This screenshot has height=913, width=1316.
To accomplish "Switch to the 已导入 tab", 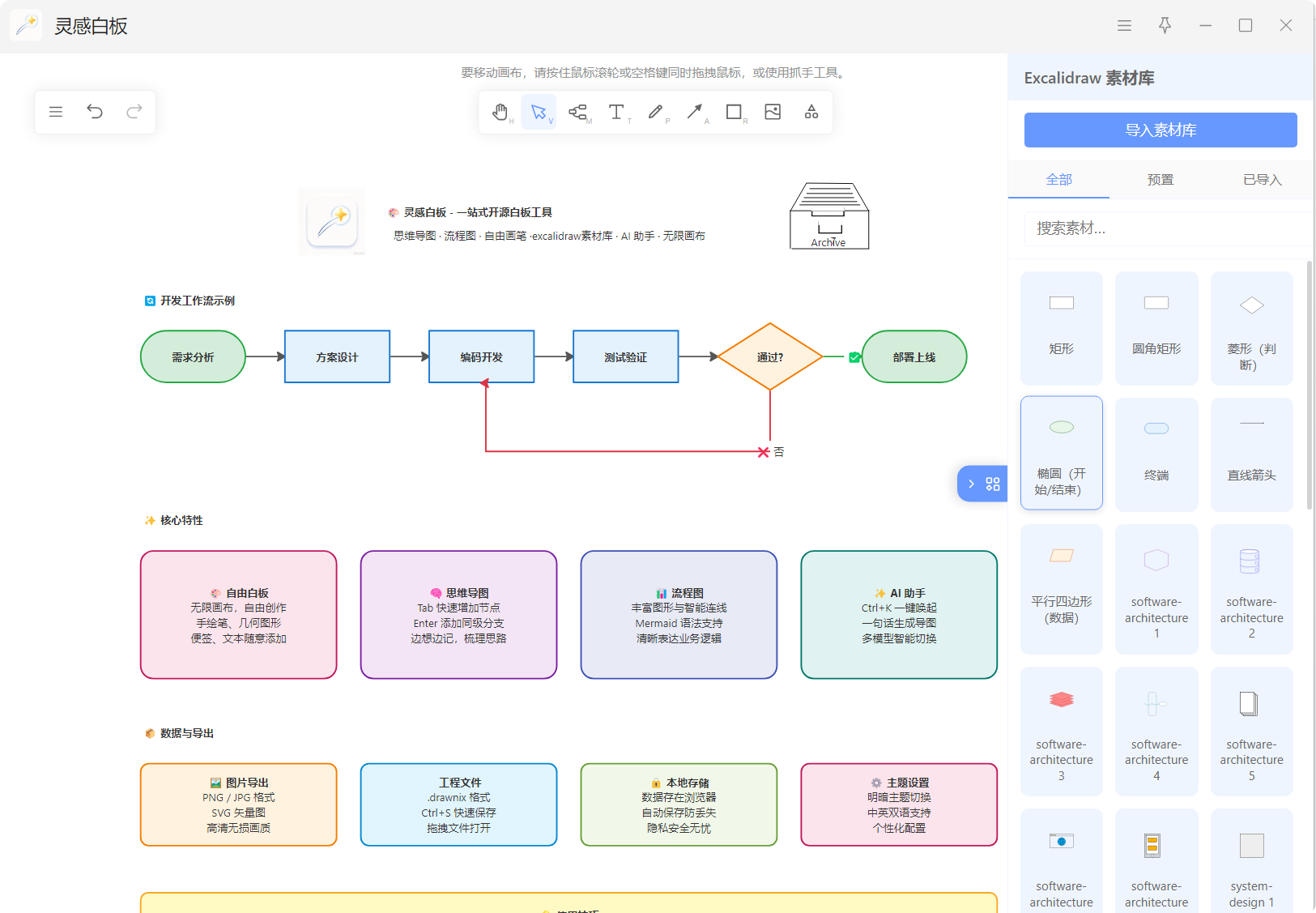I will tap(1262, 180).
